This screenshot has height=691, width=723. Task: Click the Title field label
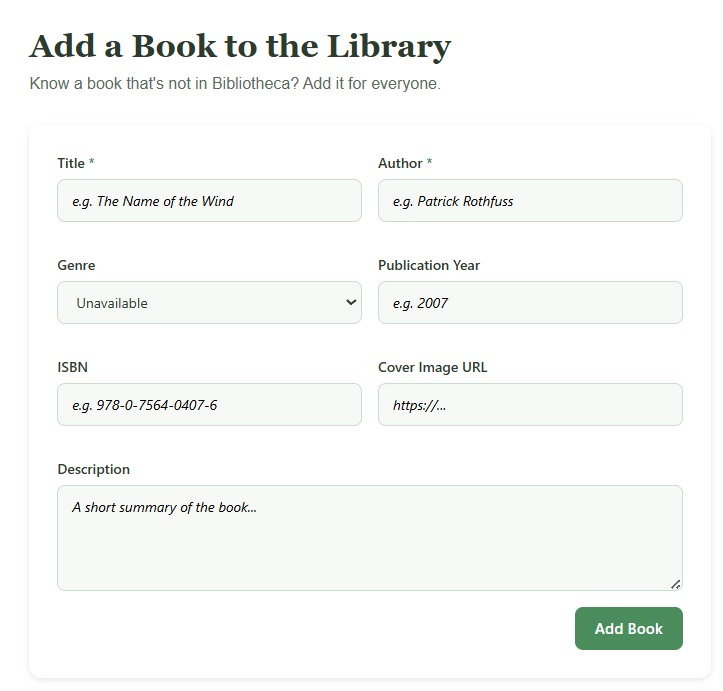coord(71,163)
